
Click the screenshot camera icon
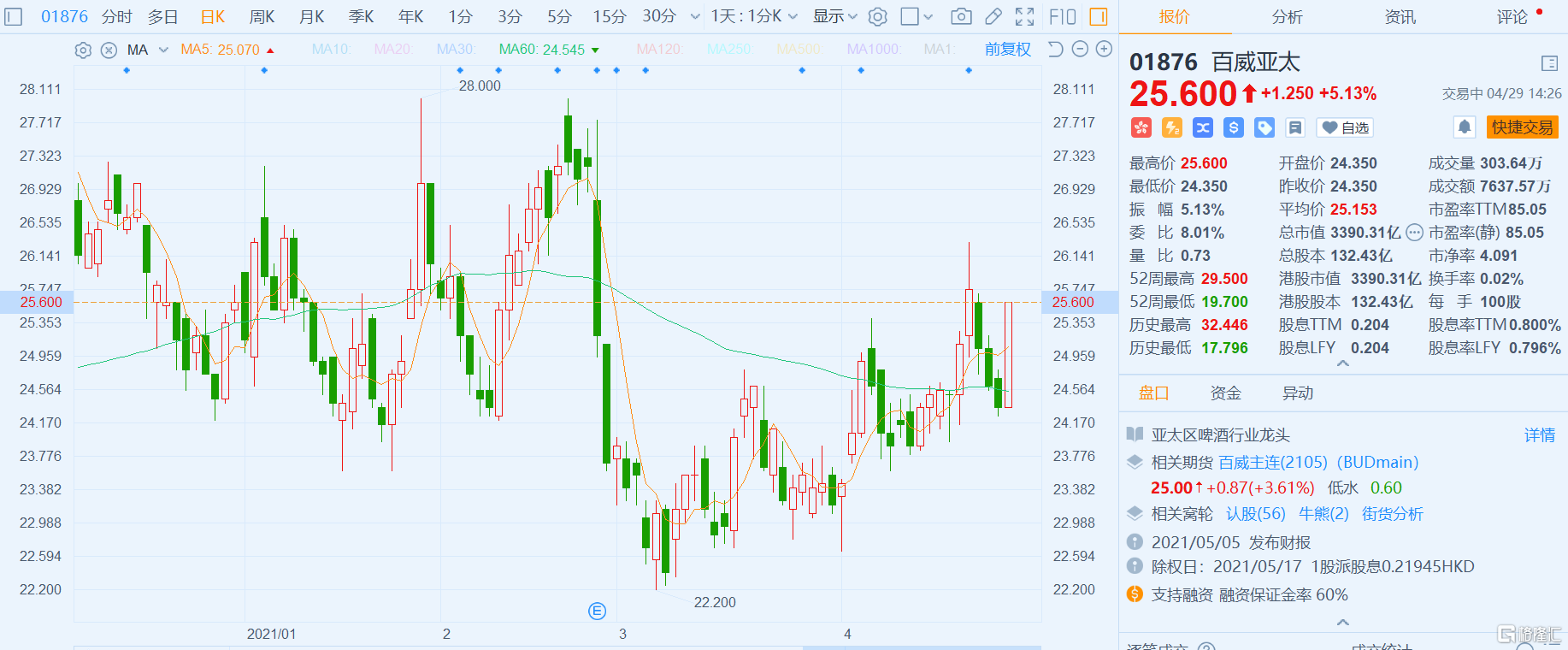pos(961,16)
